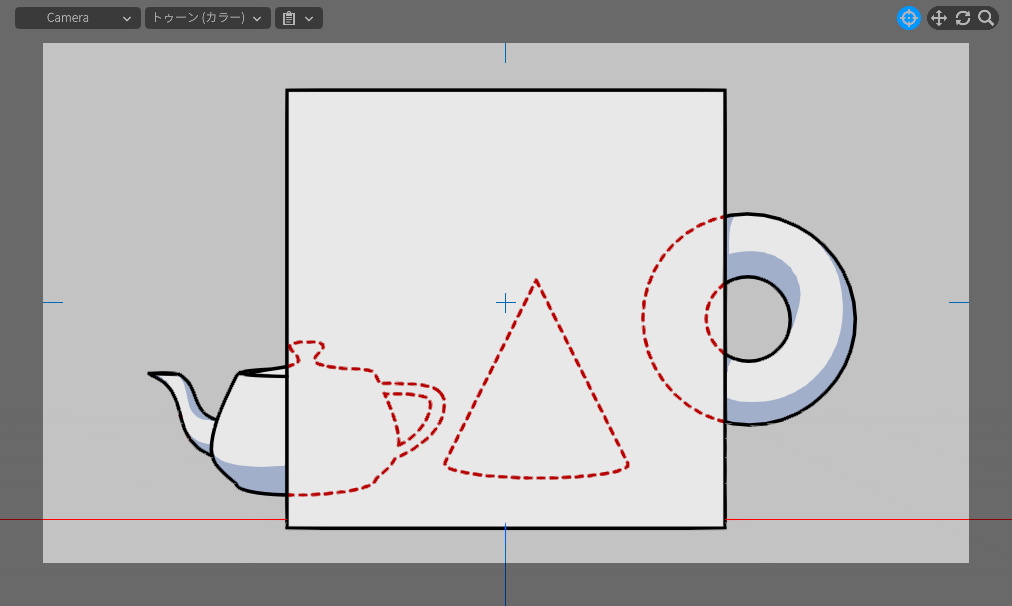The height and width of the screenshot is (606, 1012).
Task: Open the トゥーン (カラー) display mode dropdown
Action: tap(207, 18)
